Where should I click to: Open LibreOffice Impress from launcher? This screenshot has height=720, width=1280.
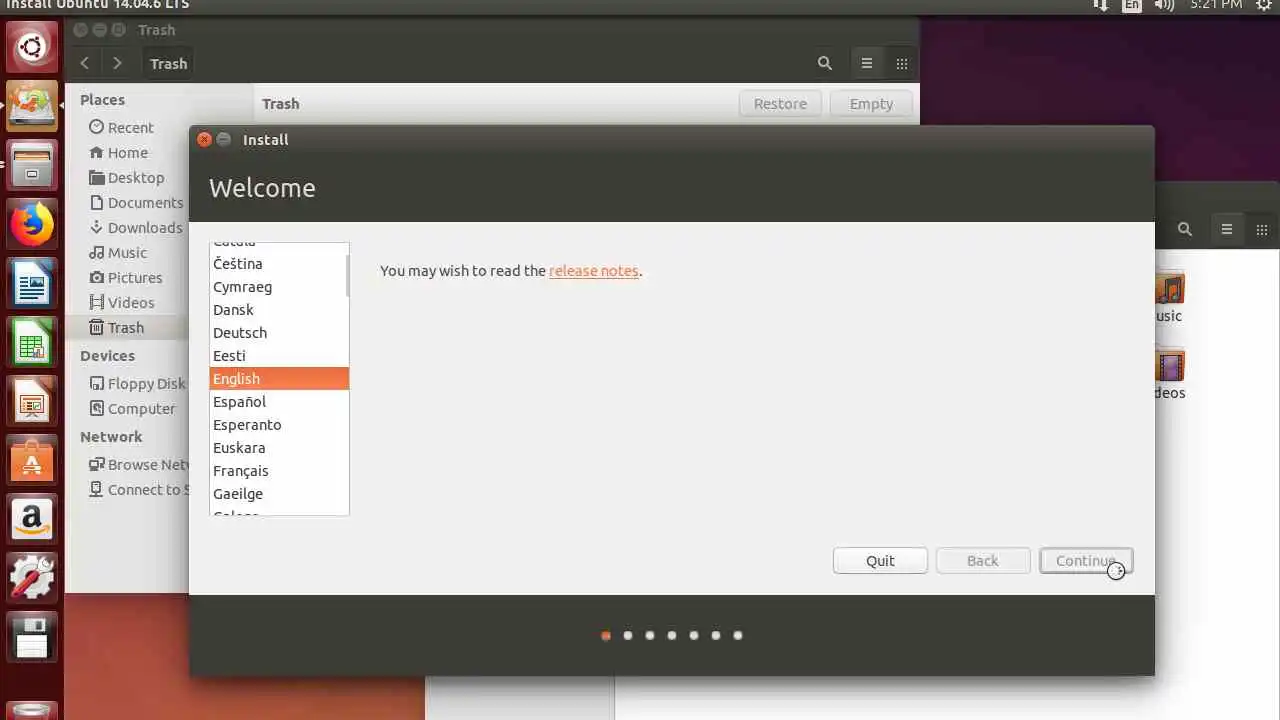(x=32, y=402)
